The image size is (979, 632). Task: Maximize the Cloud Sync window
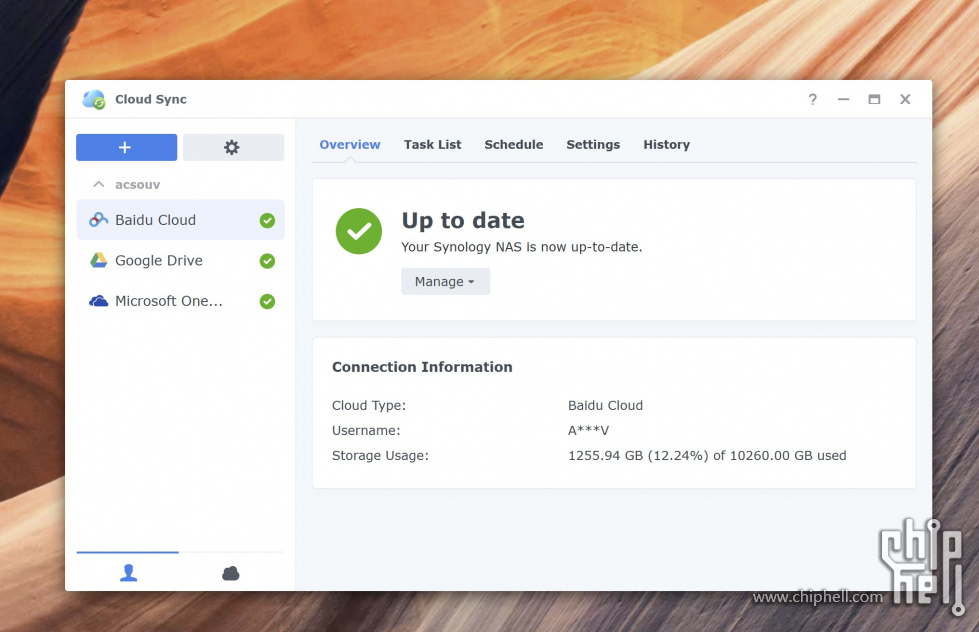(x=874, y=99)
